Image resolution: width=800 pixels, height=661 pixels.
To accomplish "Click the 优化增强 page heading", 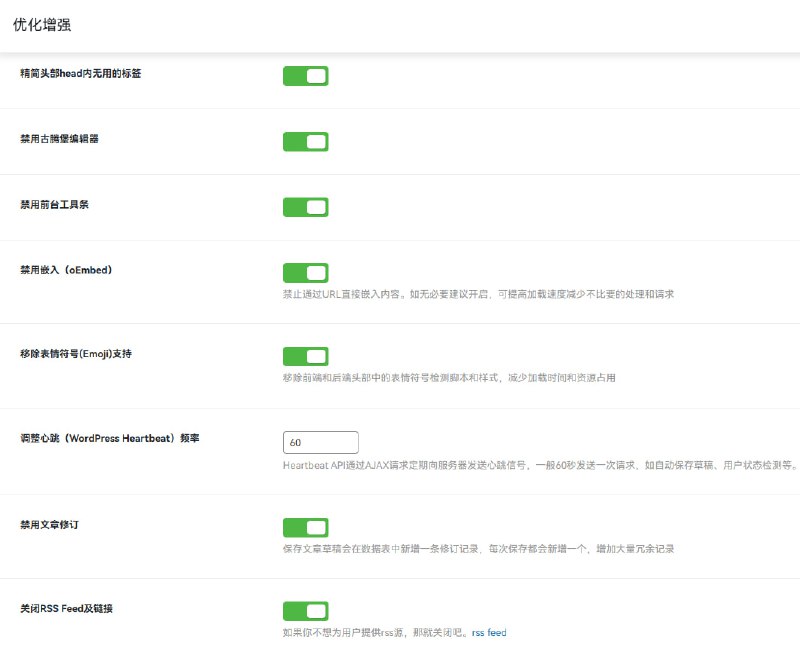I will [x=42, y=25].
